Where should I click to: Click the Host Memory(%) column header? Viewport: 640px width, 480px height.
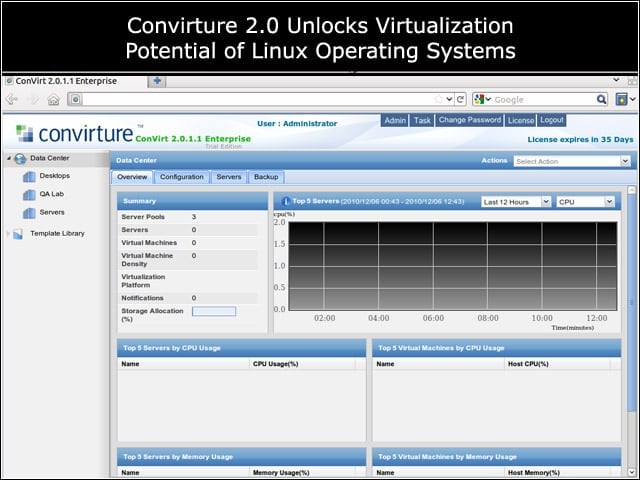pyautogui.click(x=557, y=472)
